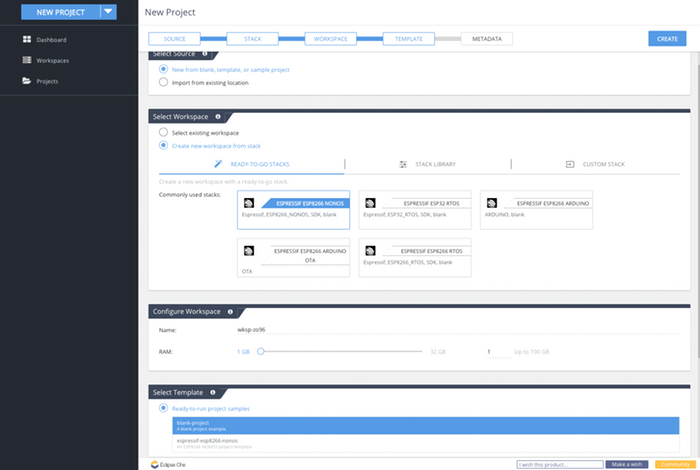Select the espressif-esp8266-nonos template row
Screen dimensions: 700x470
point(426,443)
